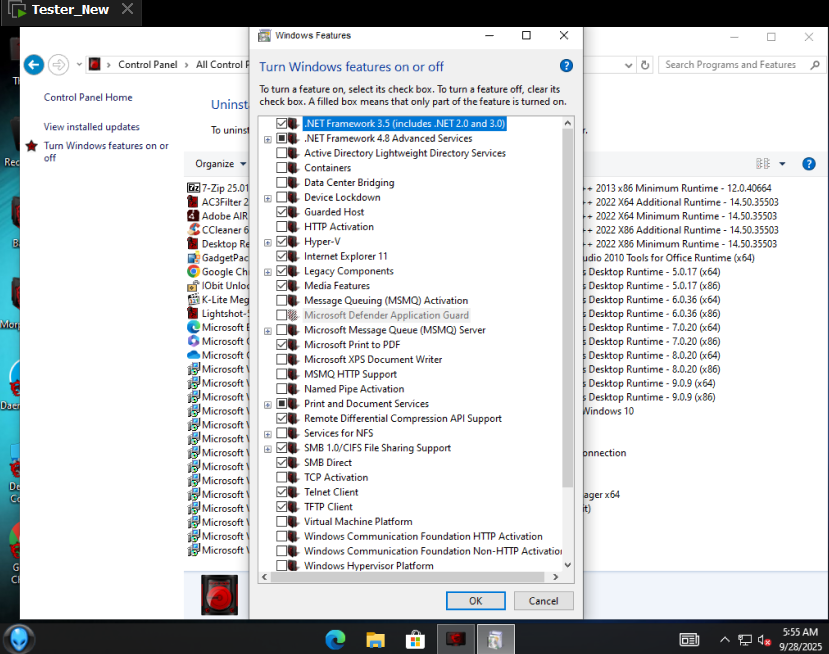Expand SMB 1.0/CIFS File Sharing Support

(x=268, y=449)
